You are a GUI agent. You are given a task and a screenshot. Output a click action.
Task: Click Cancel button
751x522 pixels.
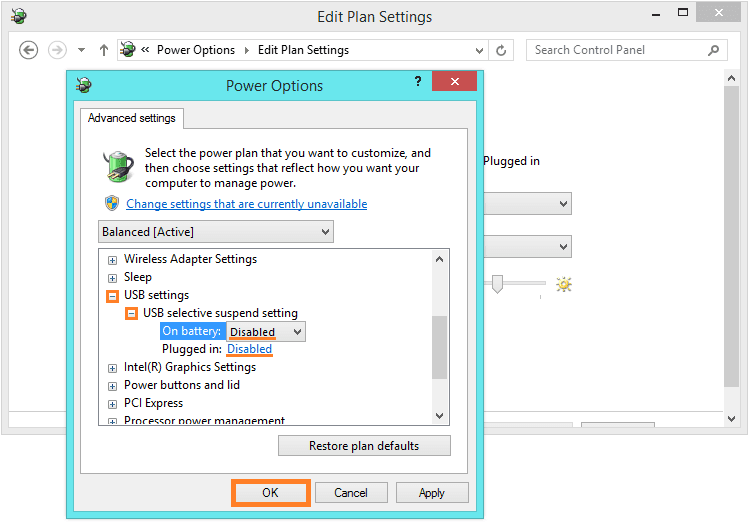click(x=351, y=493)
